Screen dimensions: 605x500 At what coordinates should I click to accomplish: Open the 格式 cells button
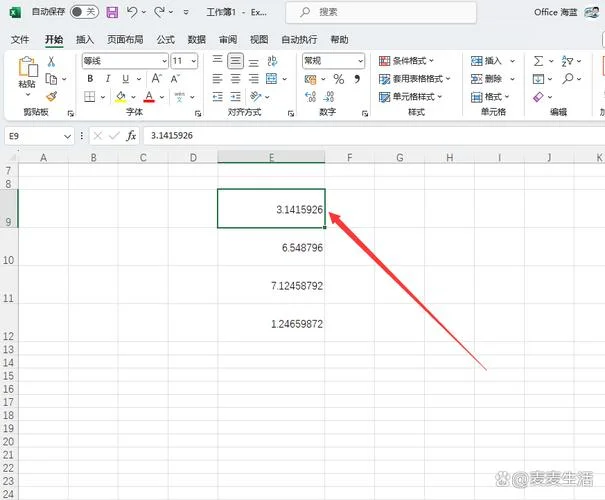[490, 96]
